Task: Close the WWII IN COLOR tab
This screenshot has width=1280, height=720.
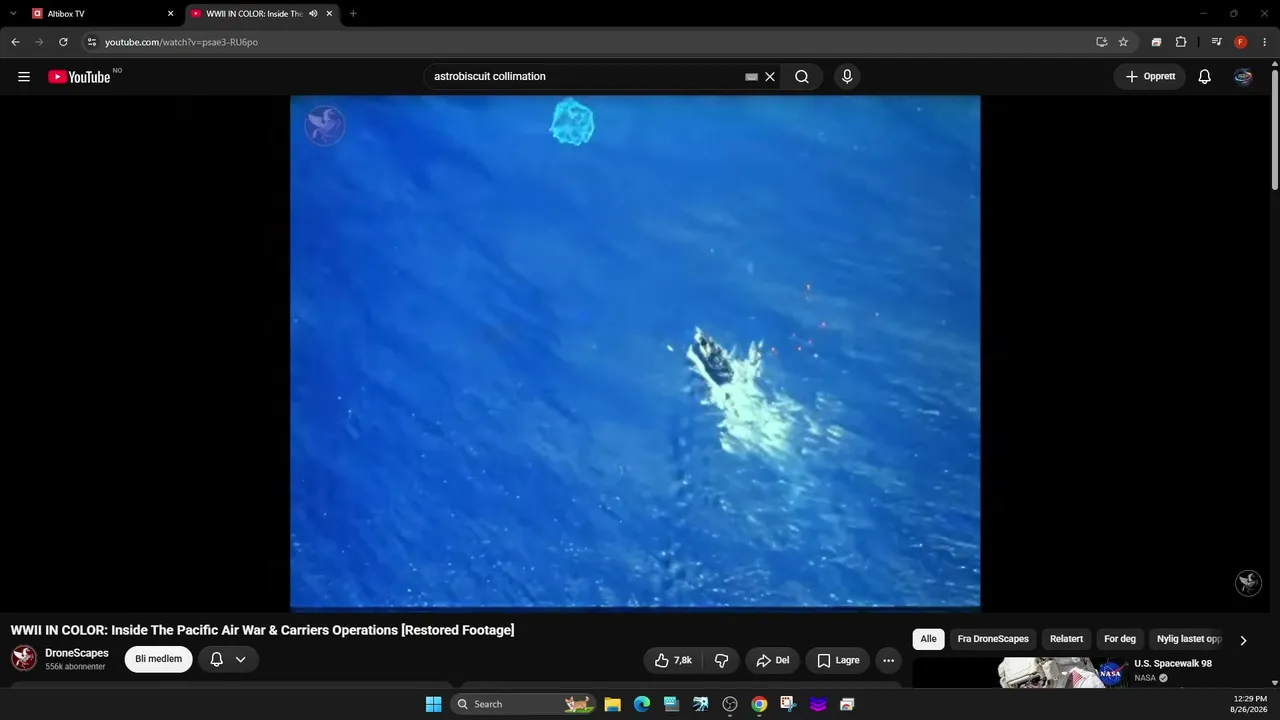Action: tap(329, 14)
